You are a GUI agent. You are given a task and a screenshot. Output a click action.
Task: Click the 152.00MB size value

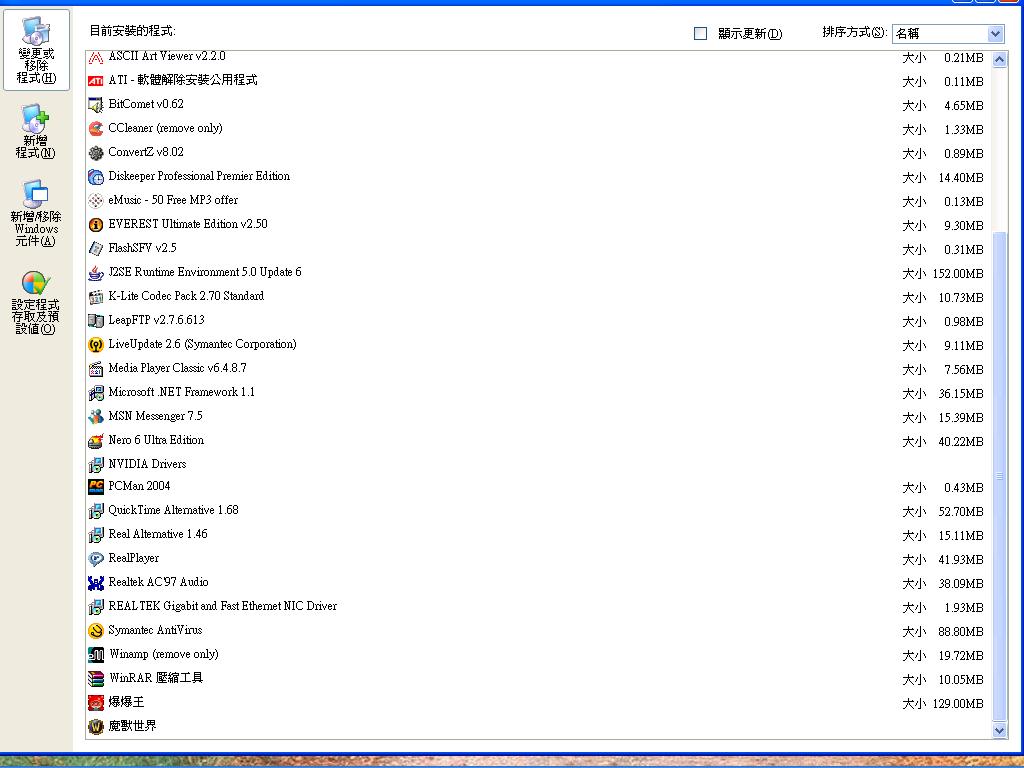(x=957, y=274)
